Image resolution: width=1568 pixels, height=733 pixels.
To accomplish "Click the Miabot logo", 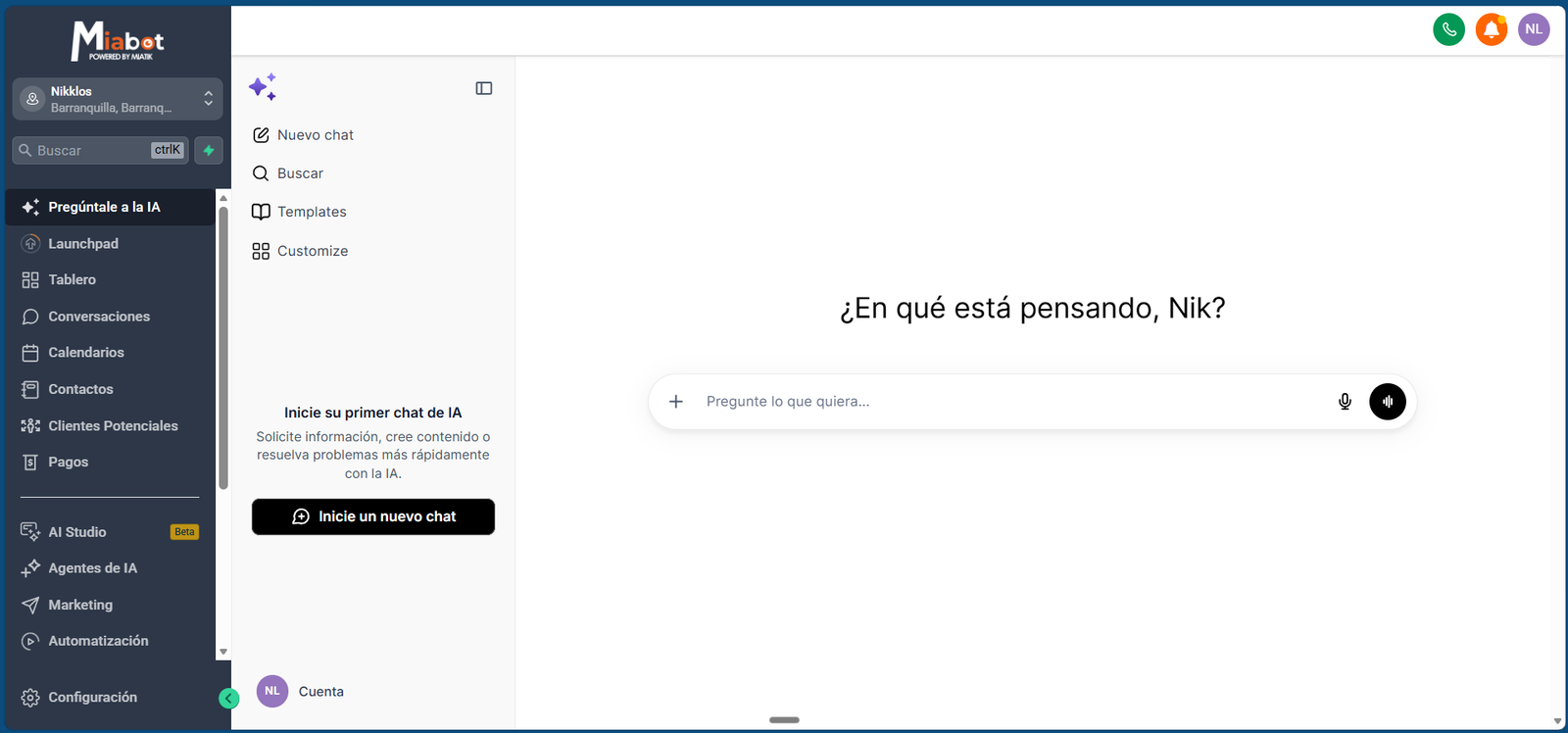I will pyautogui.click(x=118, y=41).
